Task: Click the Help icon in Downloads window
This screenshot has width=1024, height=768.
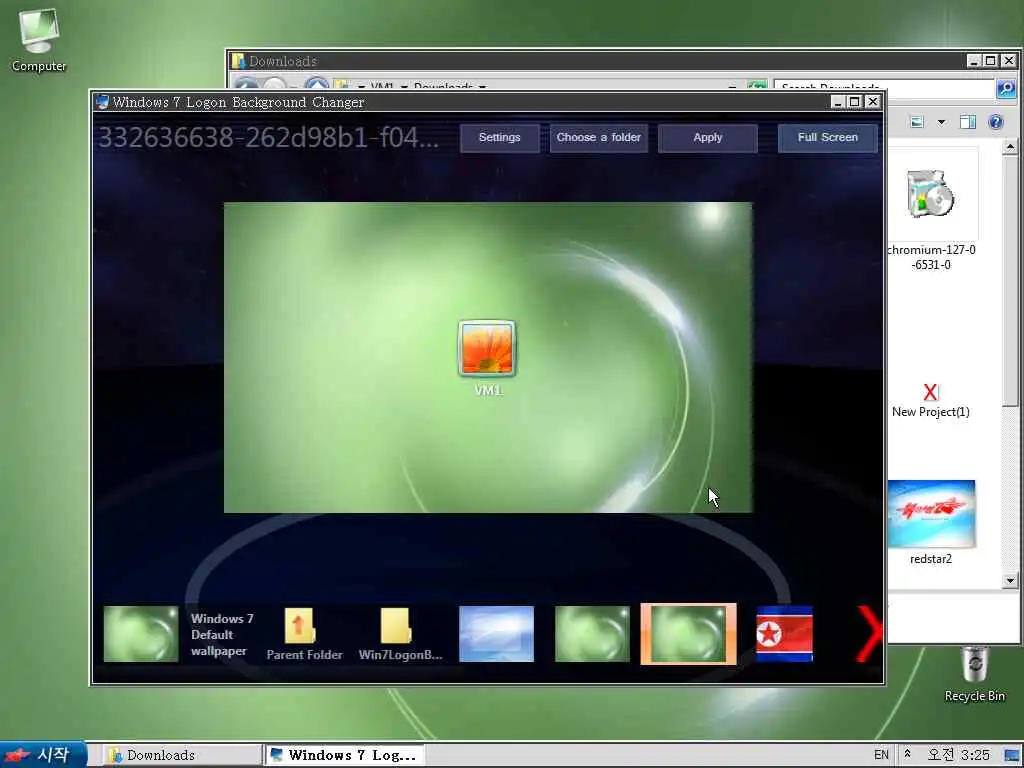Action: [x=996, y=122]
